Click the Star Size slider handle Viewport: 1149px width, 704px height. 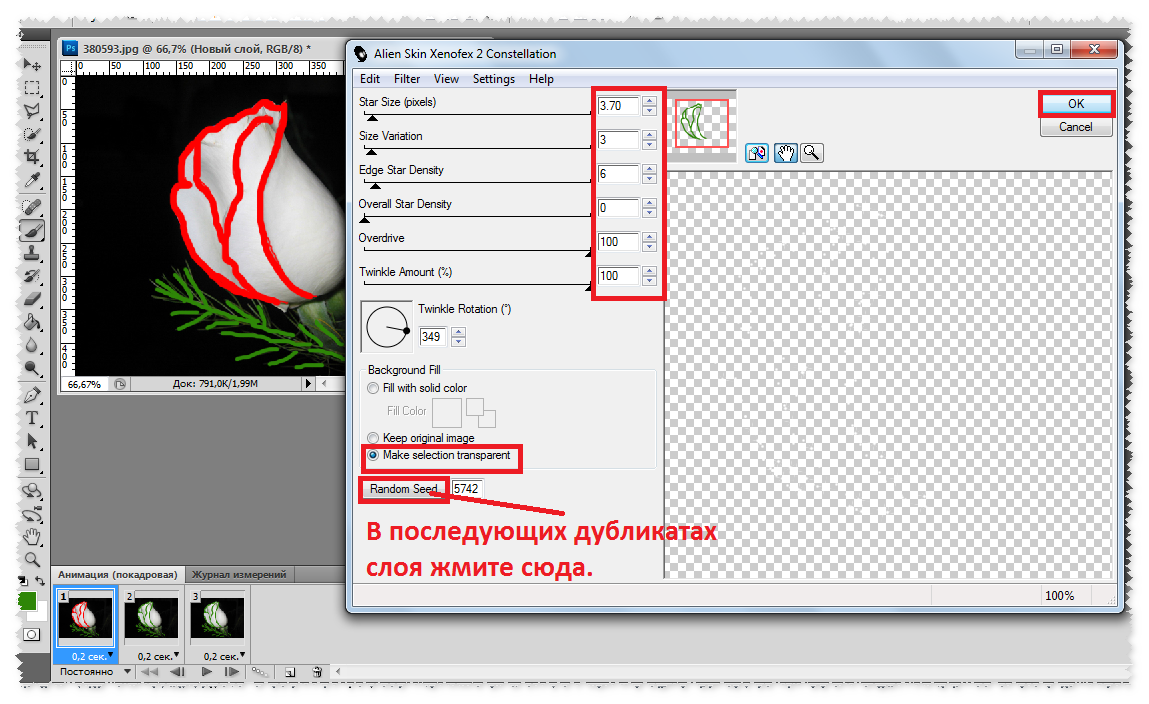[x=372, y=117]
